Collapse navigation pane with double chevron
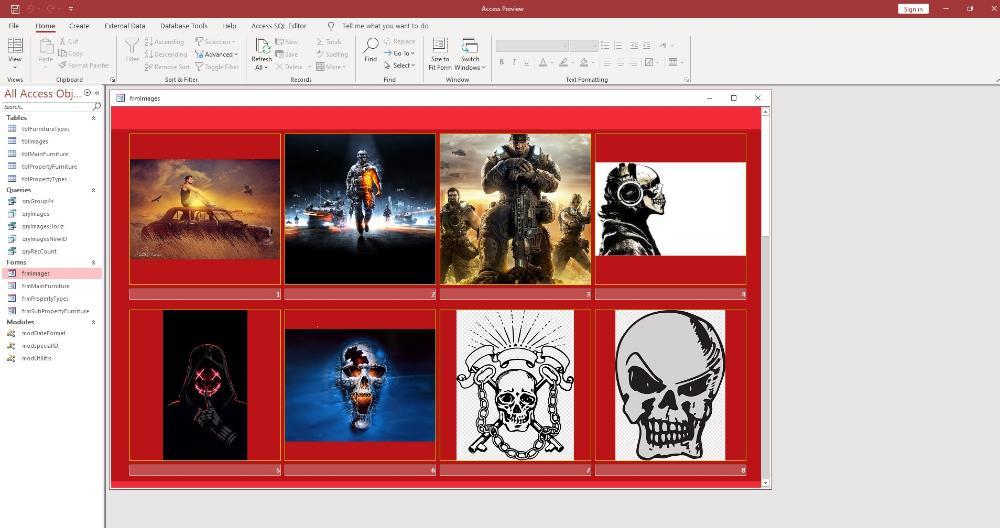 click(x=98, y=93)
